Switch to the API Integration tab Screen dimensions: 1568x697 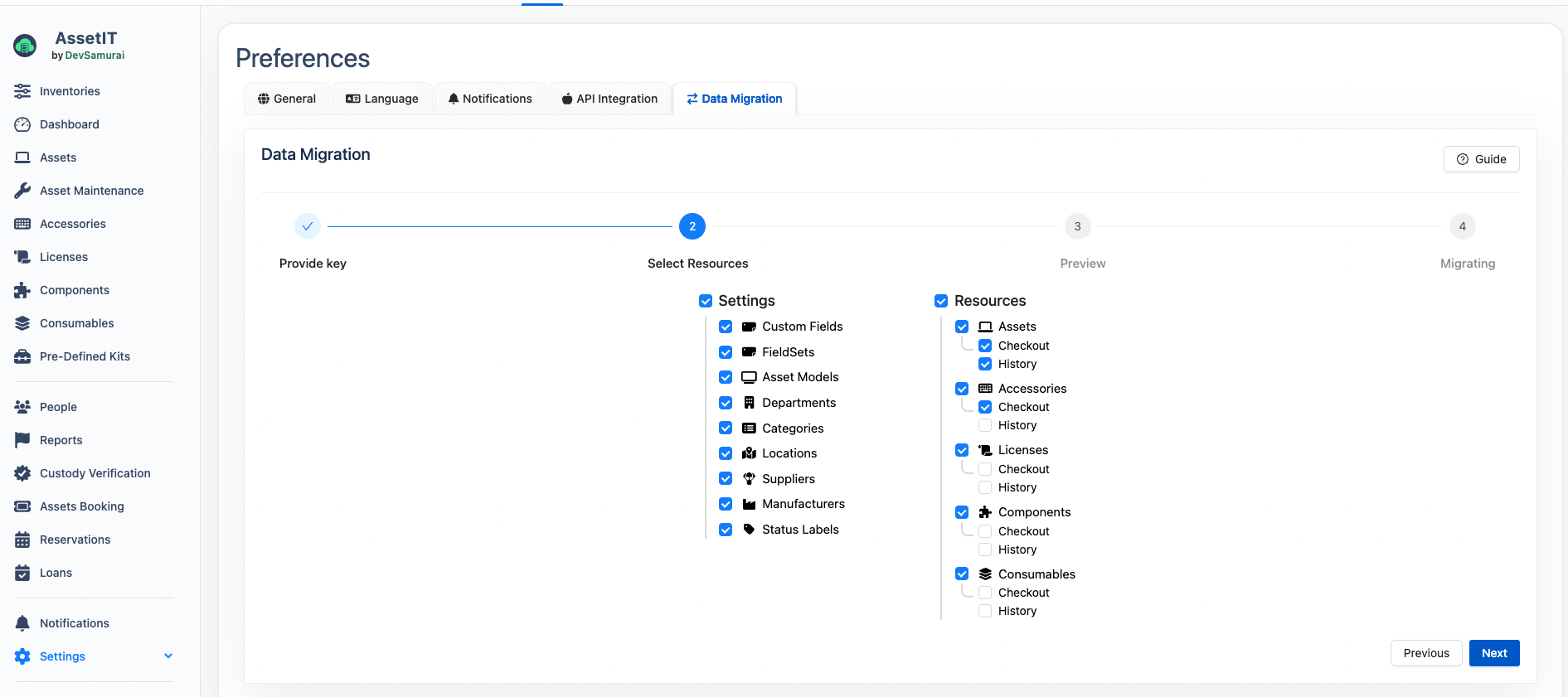[609, 99]
